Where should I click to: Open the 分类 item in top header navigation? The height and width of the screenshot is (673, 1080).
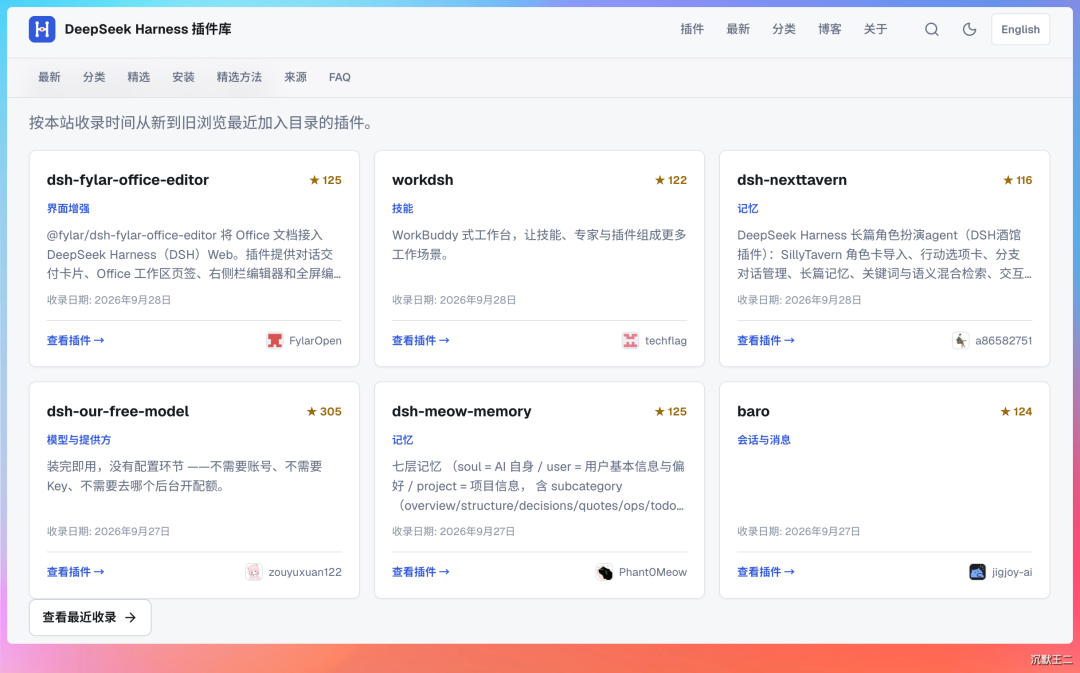[783, 29]
